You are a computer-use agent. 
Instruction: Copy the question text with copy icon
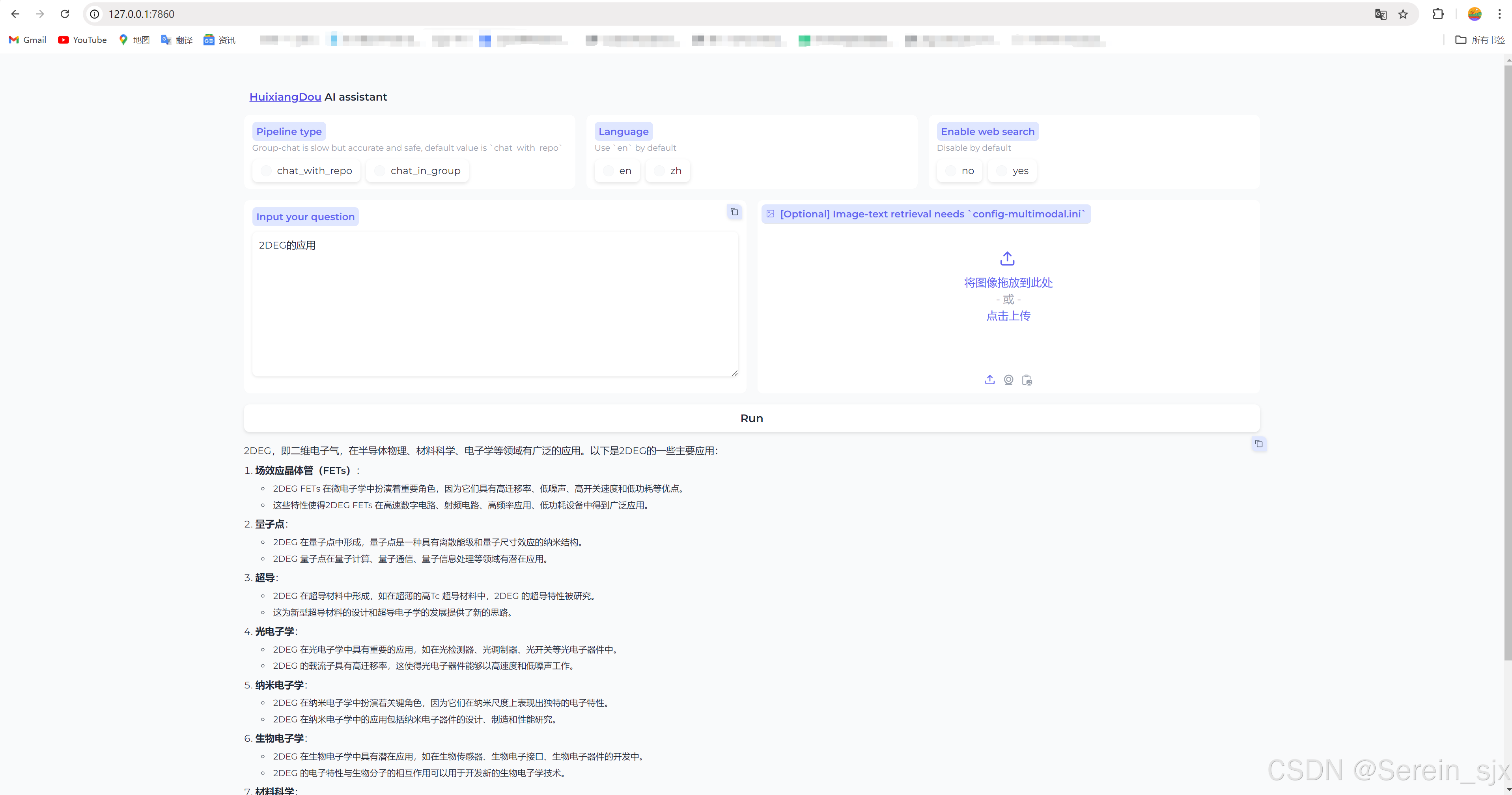click(734, 212)
